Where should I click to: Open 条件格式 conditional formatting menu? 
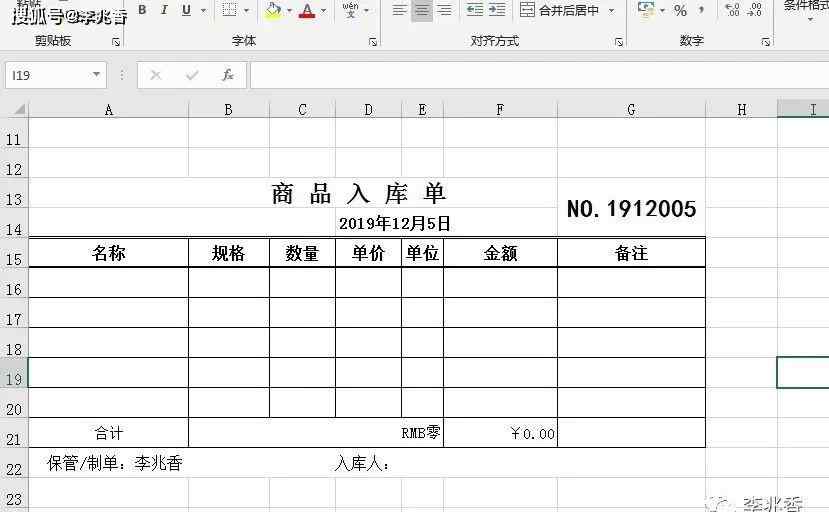[807, 11]
